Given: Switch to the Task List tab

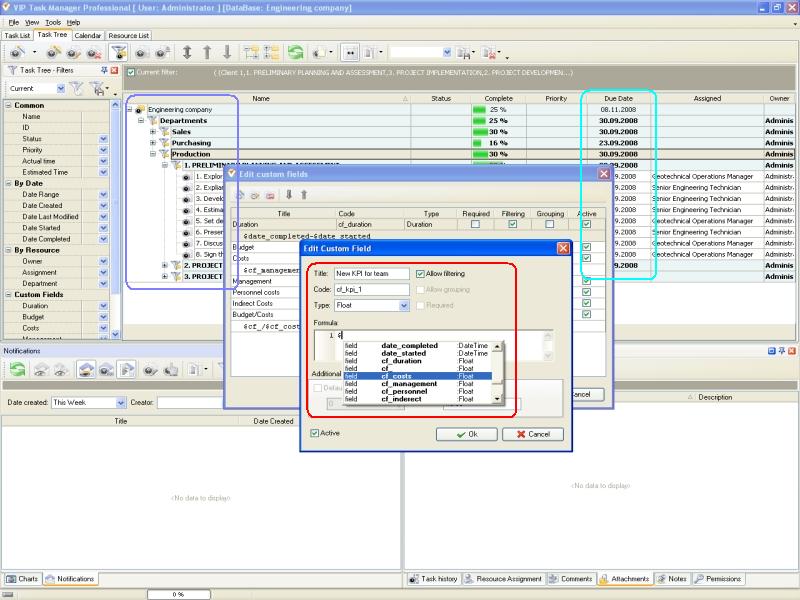Looking at the screenshot, I should 17,36.
